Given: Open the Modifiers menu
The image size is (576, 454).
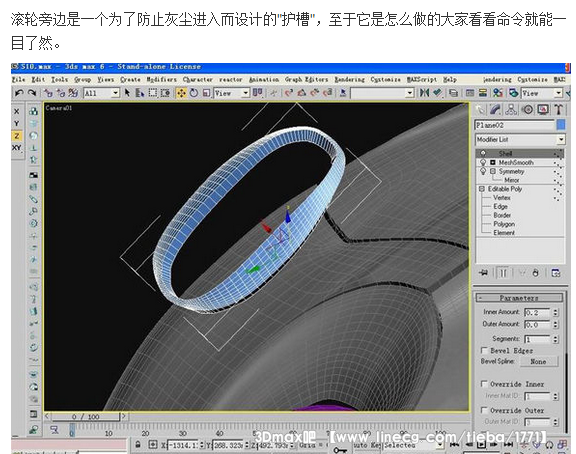Looking at the screenshot, I should 161,79.
